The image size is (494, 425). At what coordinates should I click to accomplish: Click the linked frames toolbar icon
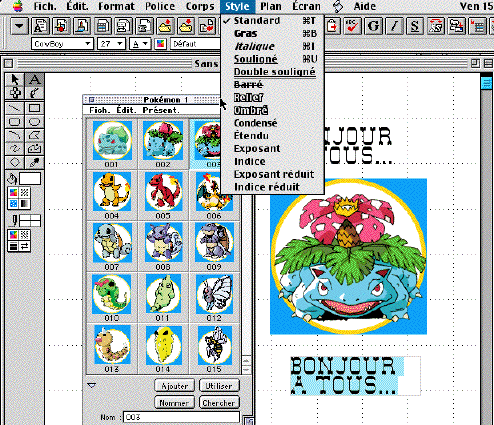tap(457, 26)
